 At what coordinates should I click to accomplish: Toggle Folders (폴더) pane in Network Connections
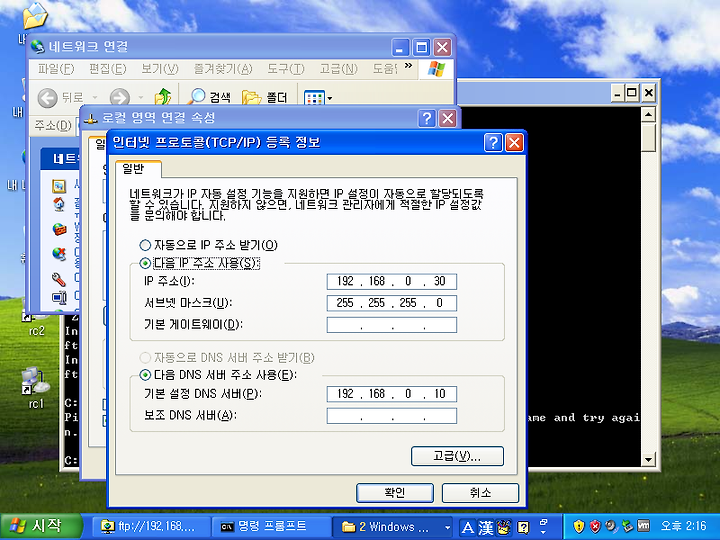[x=265, y=97]
